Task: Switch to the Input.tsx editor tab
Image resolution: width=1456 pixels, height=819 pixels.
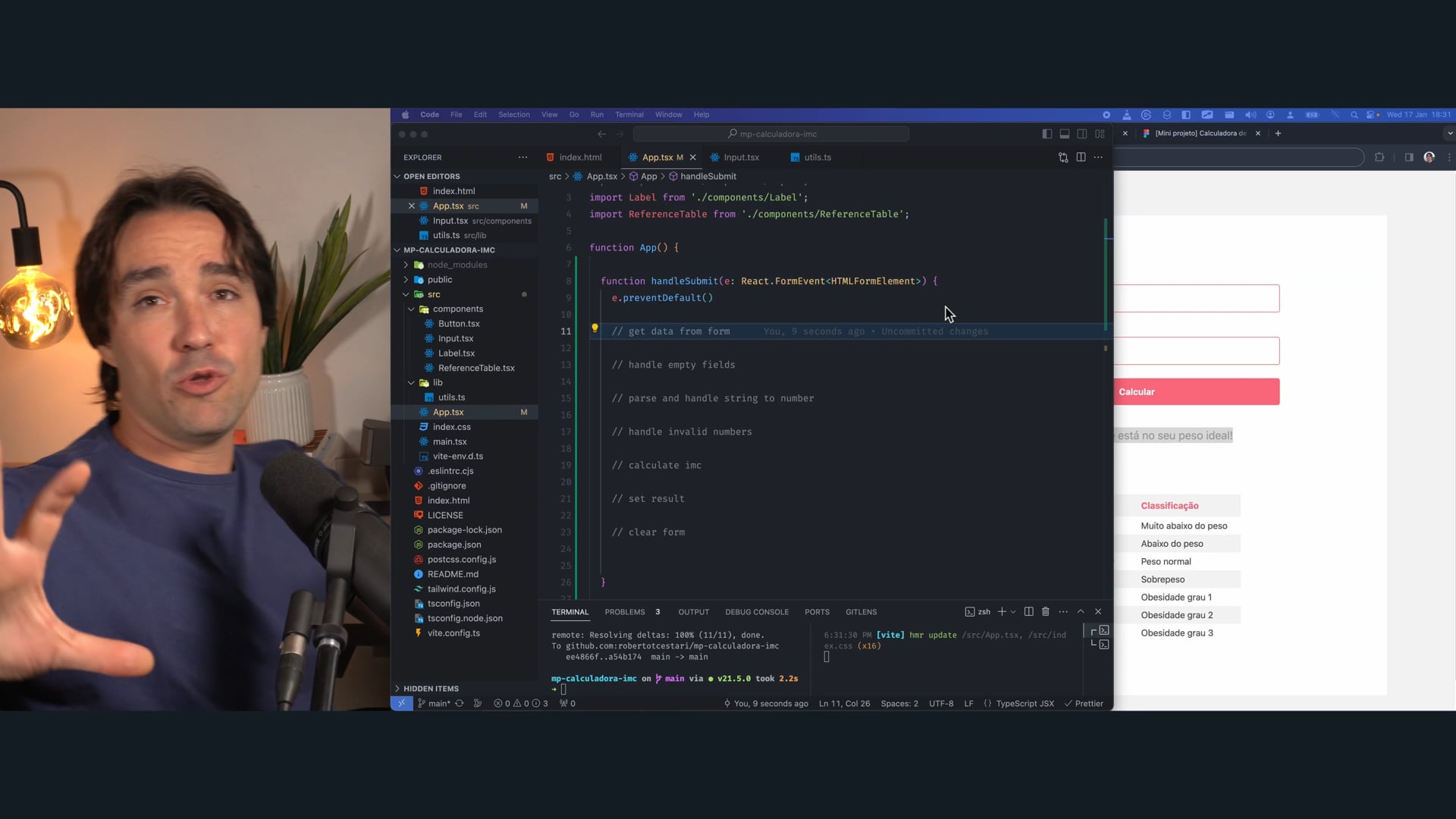Action: pos(740,158)
